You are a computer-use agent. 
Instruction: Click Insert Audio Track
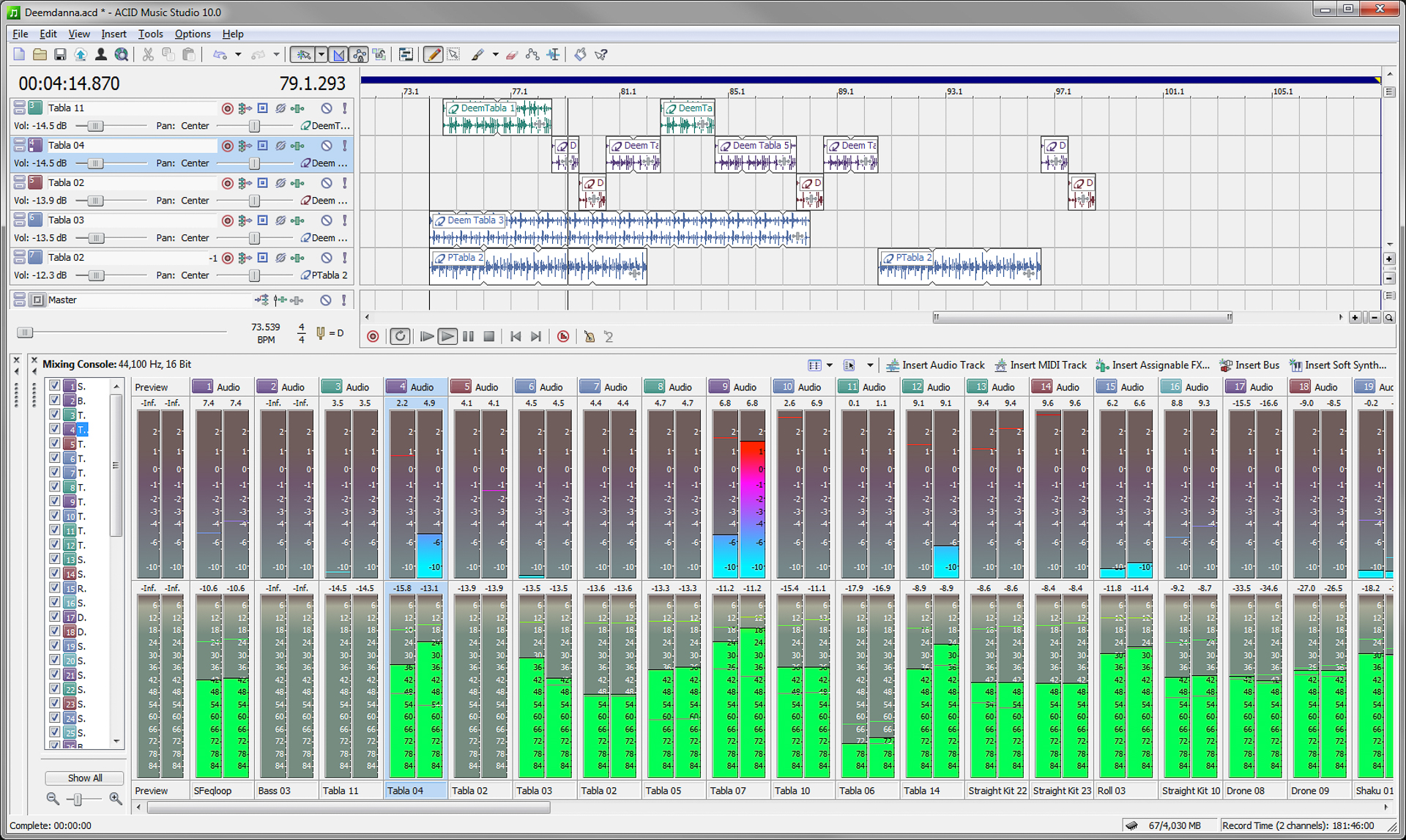tap(936, 365)
